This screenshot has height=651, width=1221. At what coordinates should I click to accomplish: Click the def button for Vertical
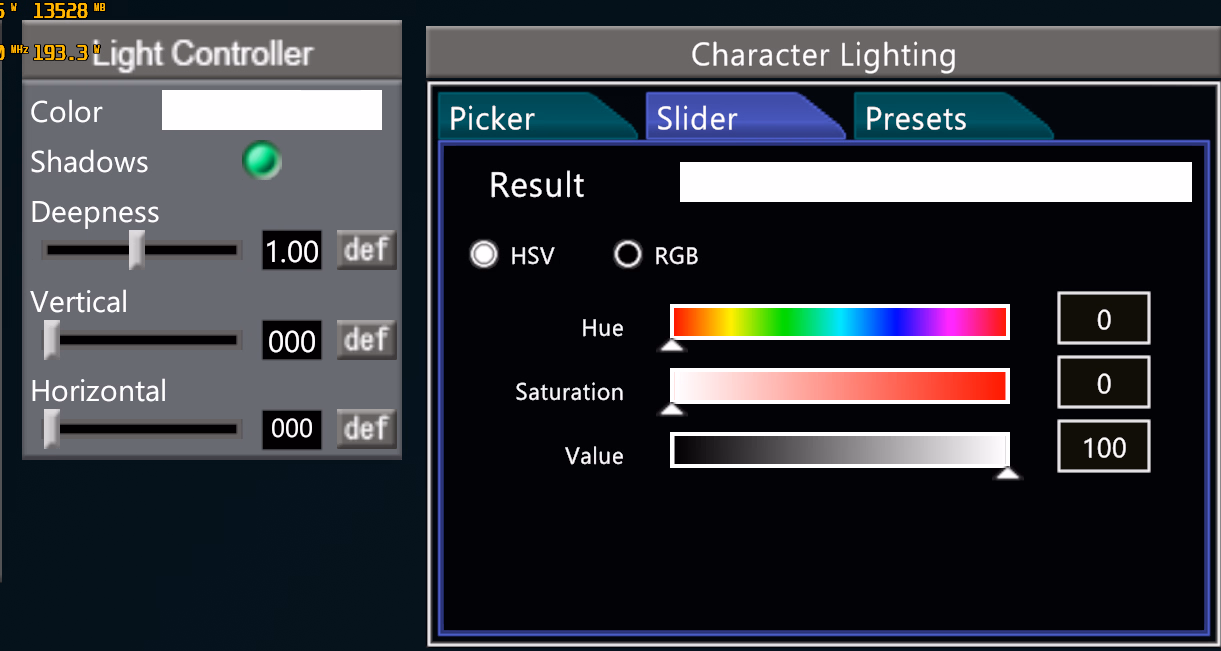click(366, 340)
